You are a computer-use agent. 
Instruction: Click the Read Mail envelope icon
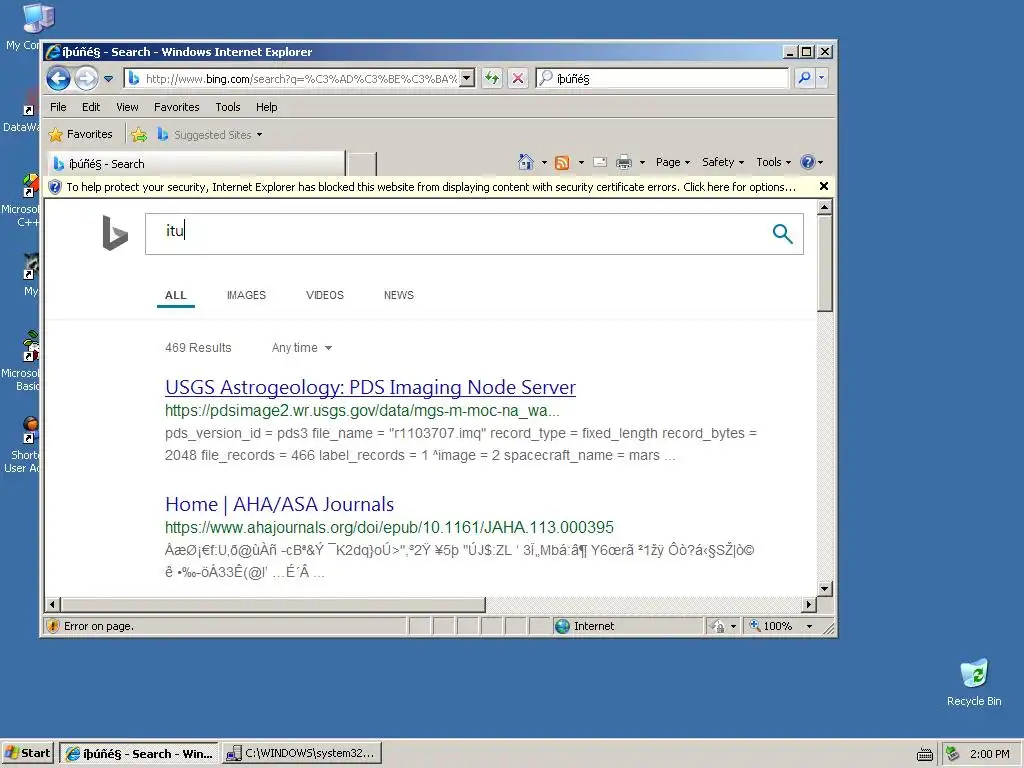(x=600, y=162)
